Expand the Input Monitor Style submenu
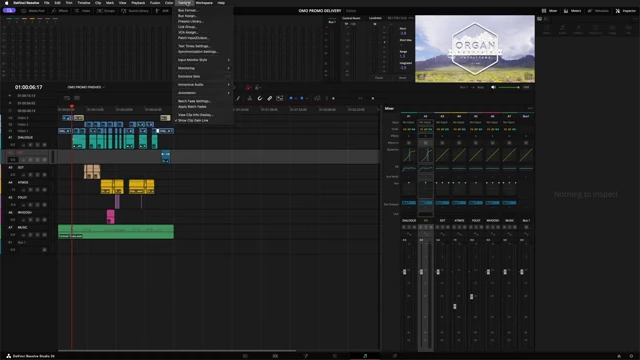 (x=203, y=60)
